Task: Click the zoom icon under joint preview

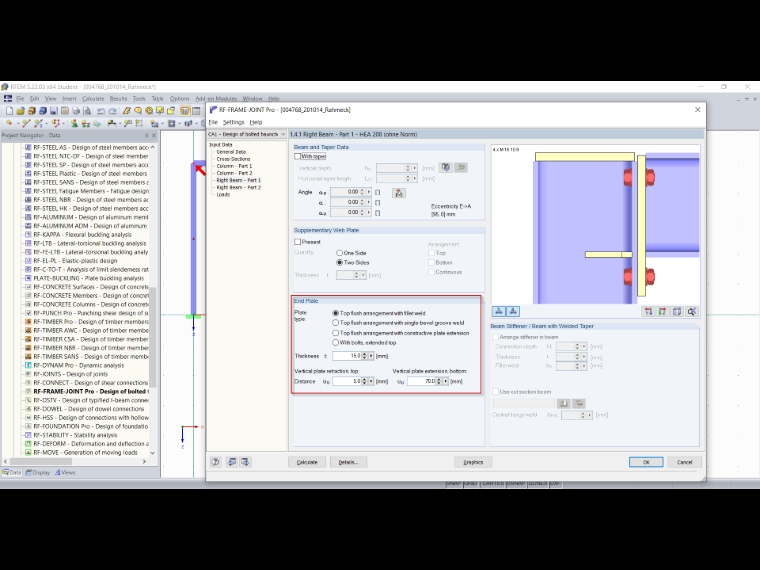Action: (692, 312)
